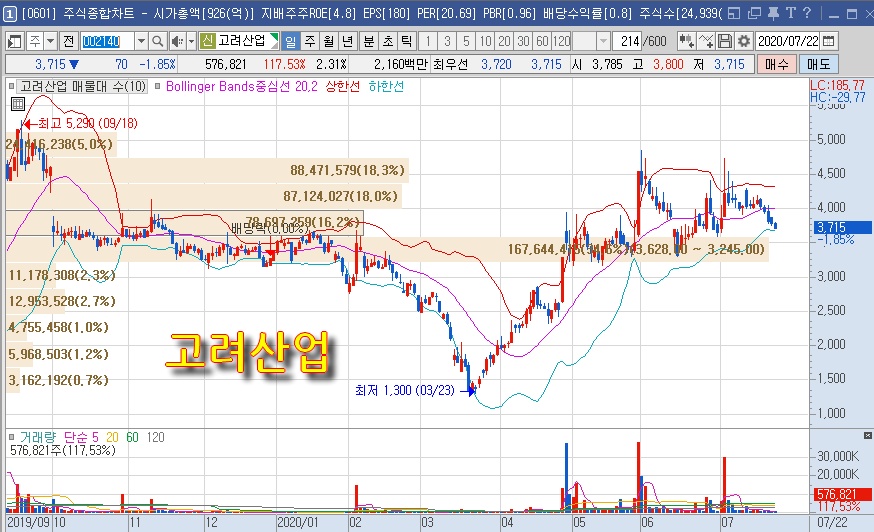Click the window number 1 icon
This screenshot has height=532, width=874.
coord(9,14)
